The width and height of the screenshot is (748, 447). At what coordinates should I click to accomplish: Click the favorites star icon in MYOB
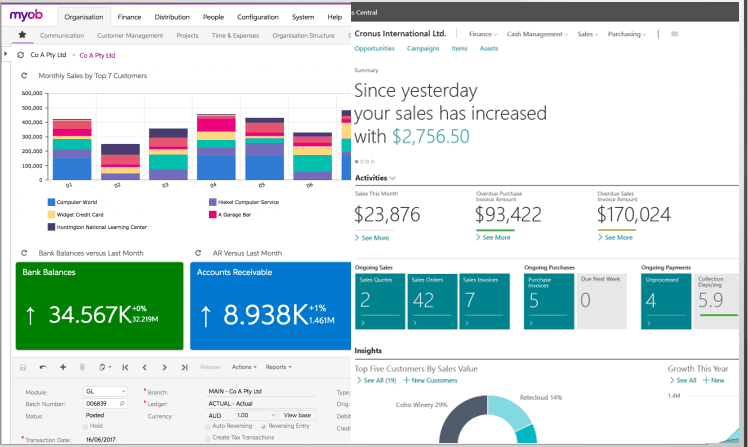pyautogui.click(x=22, y=35)
